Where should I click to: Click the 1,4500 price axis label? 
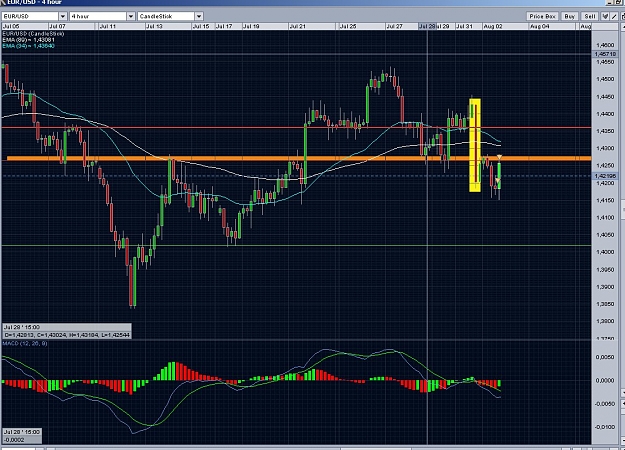tap(605, 79)
